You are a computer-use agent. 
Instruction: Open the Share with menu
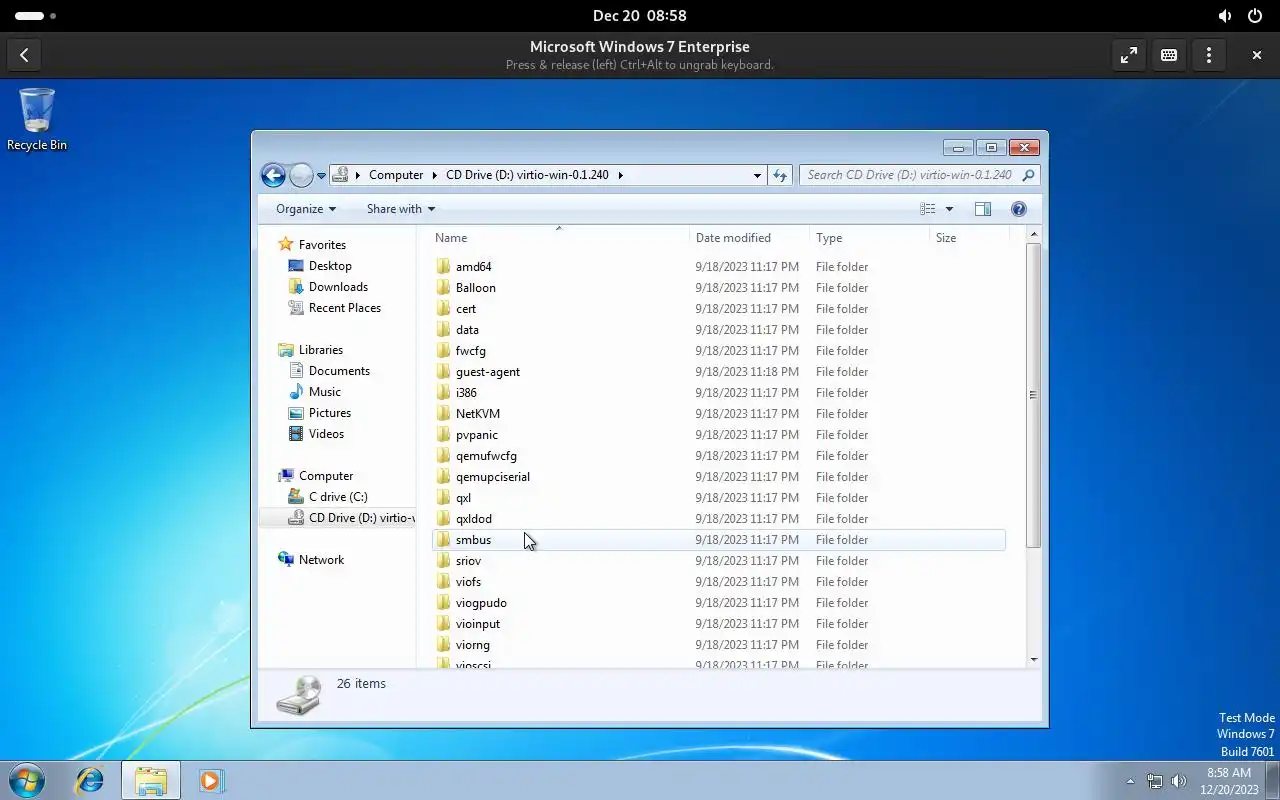pyautogui.click(x=401, y=209)
